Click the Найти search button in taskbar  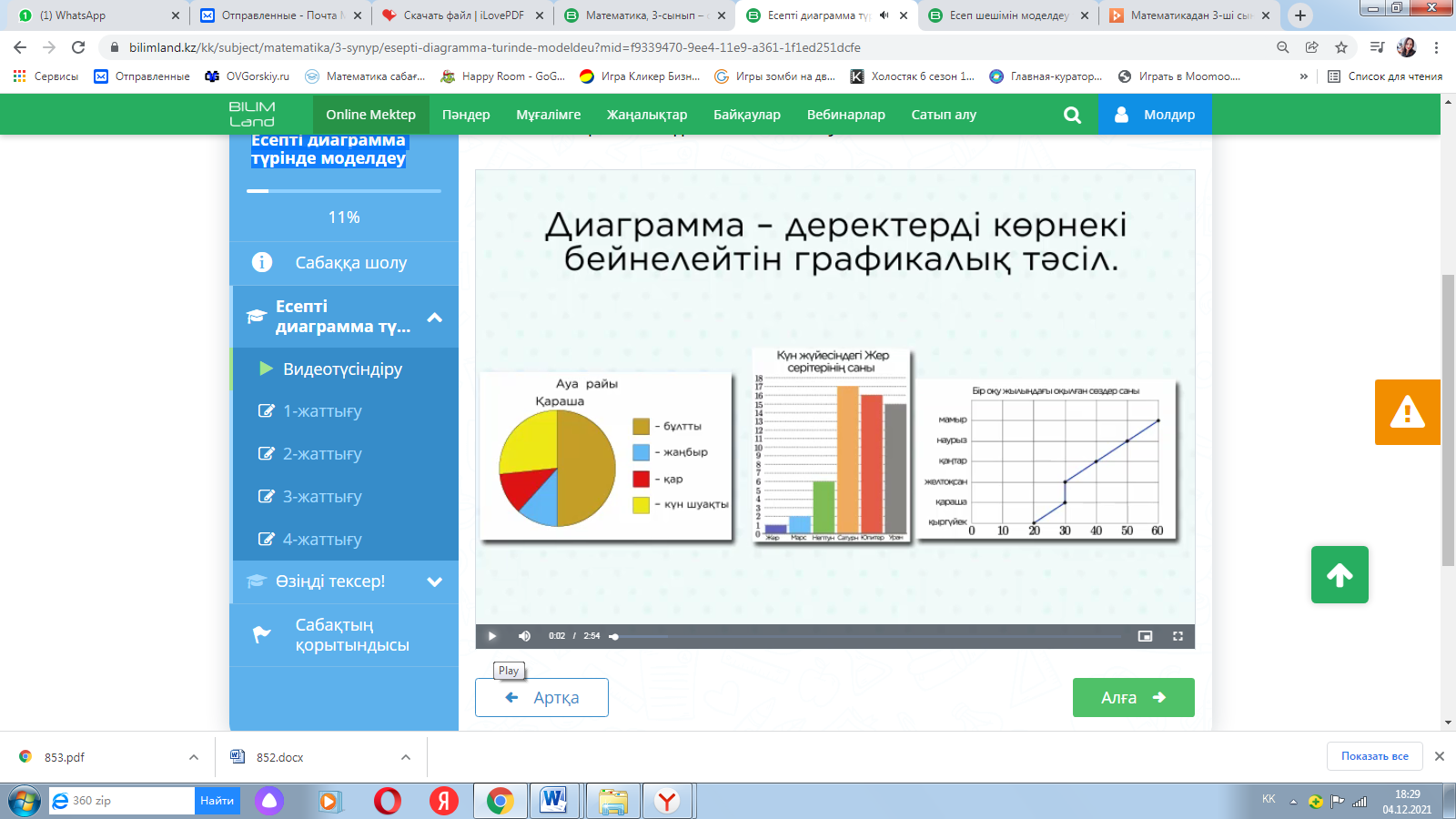click(x=217, y=801)
